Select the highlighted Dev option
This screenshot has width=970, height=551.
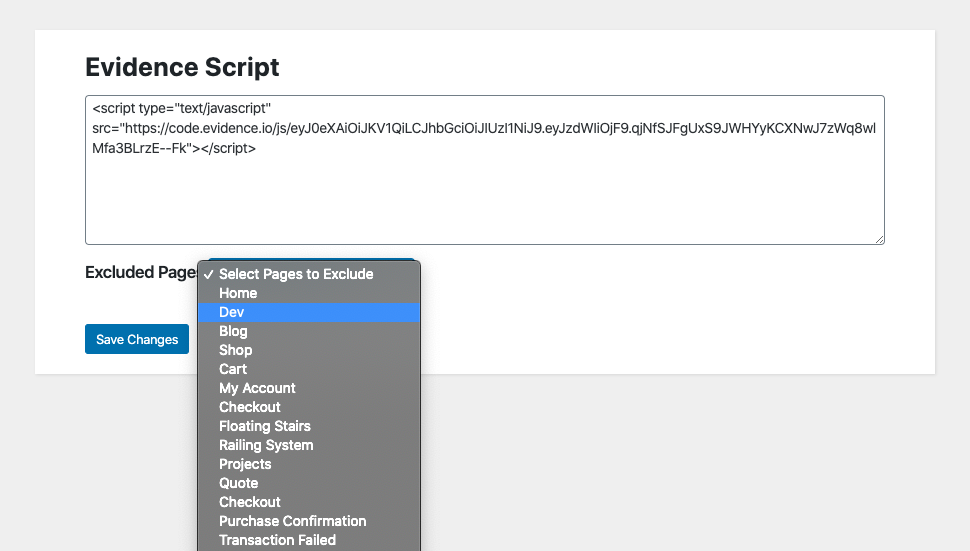pos(309,312)
